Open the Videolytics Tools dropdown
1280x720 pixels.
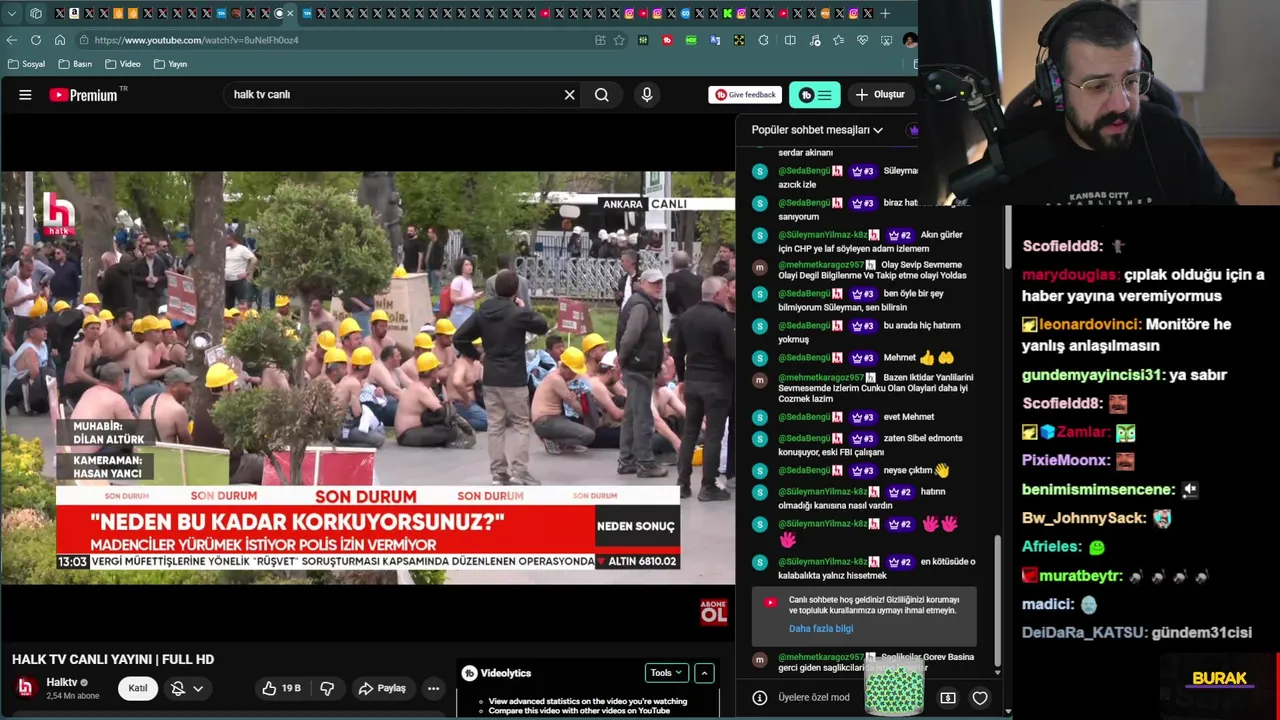point(666,673)
